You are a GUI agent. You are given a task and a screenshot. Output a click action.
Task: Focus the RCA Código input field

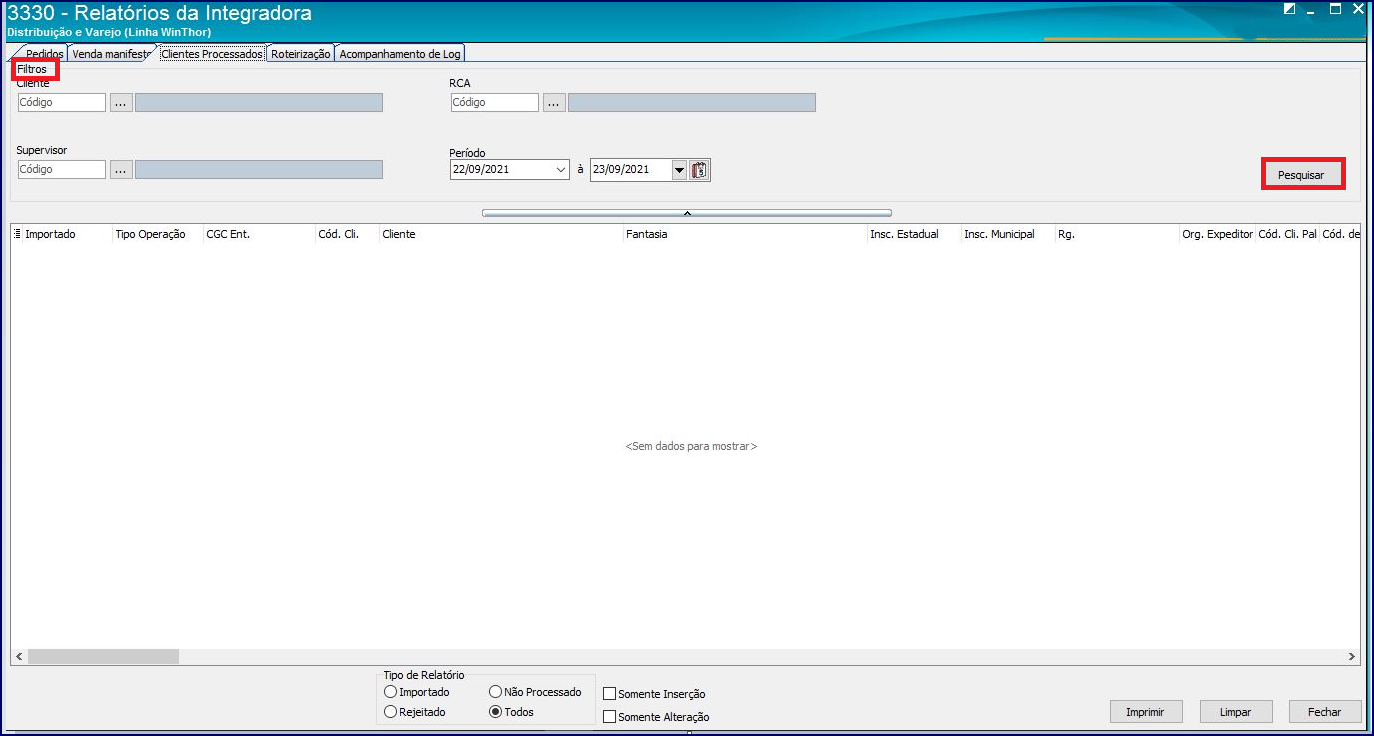494,102
